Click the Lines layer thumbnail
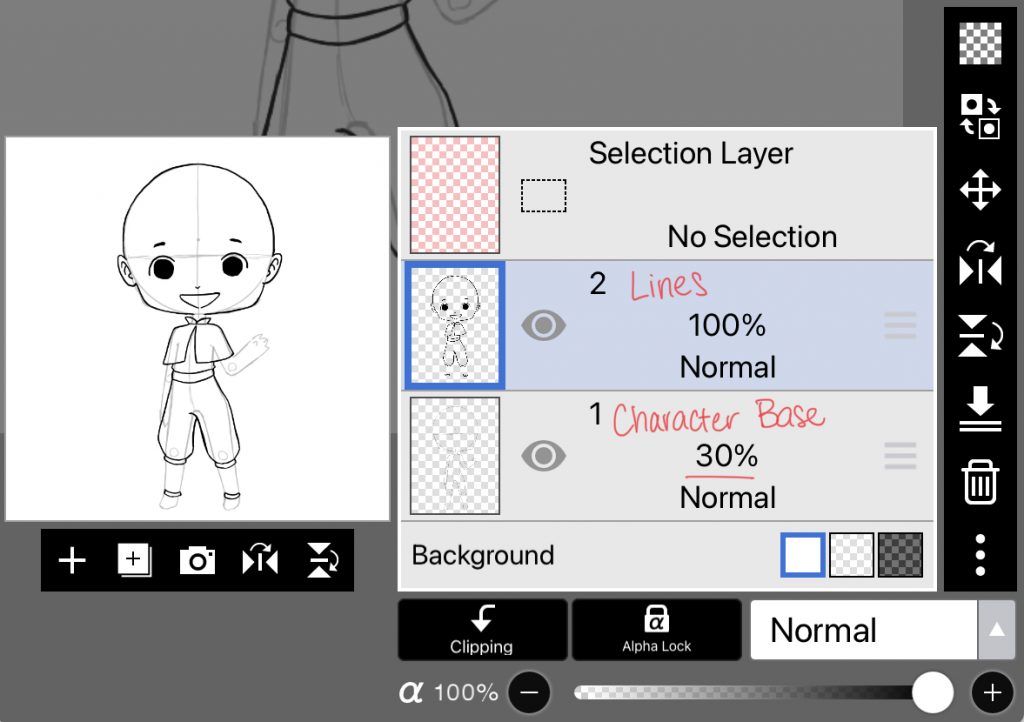1024x722 pixels. pos(455,326)
